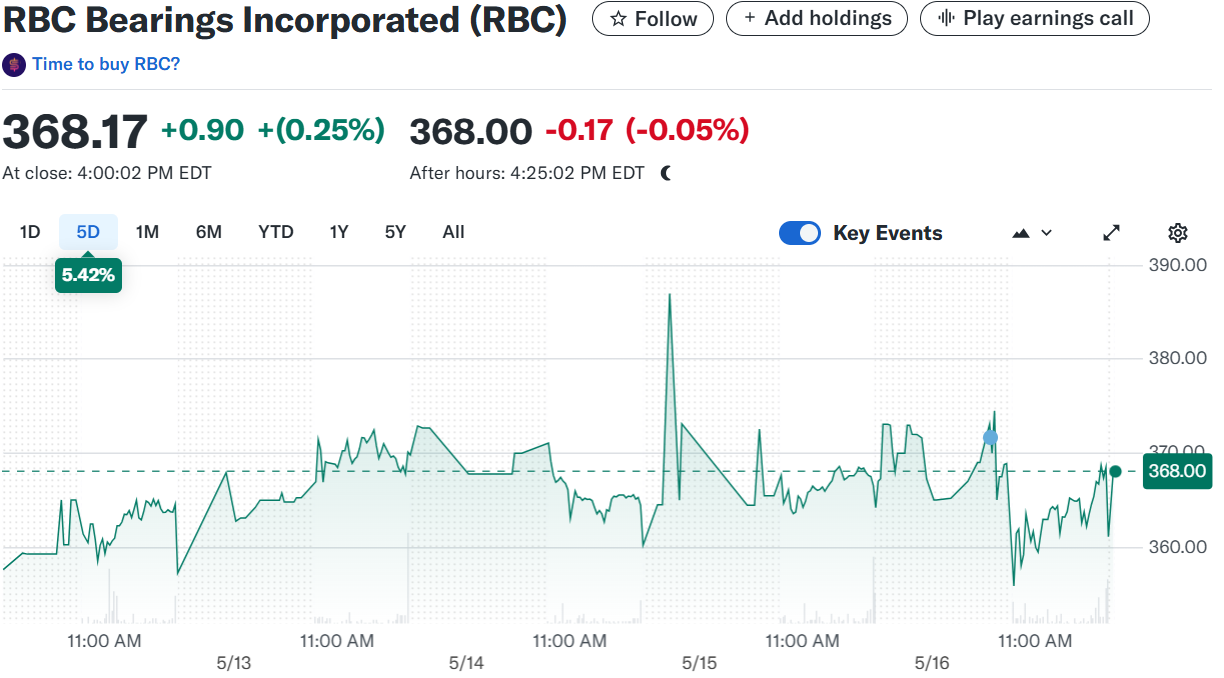This screenshot has width=1224, height=678.
Task: Open chart settings gear
Action: 1178,233
